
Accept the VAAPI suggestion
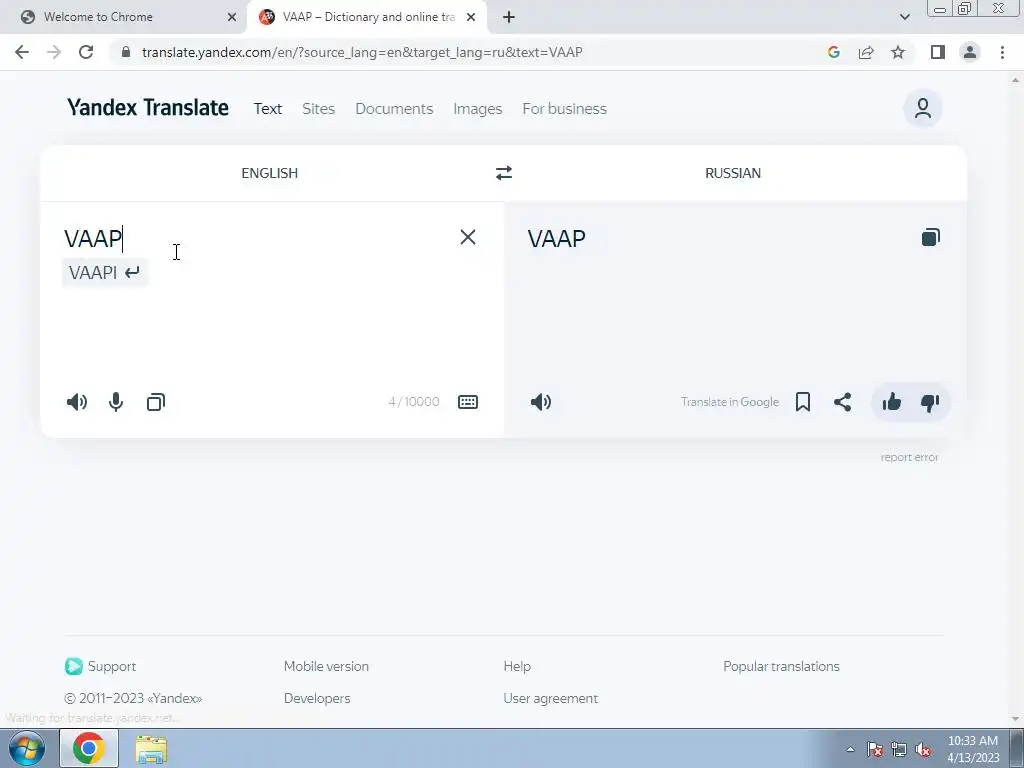[104, 272]
